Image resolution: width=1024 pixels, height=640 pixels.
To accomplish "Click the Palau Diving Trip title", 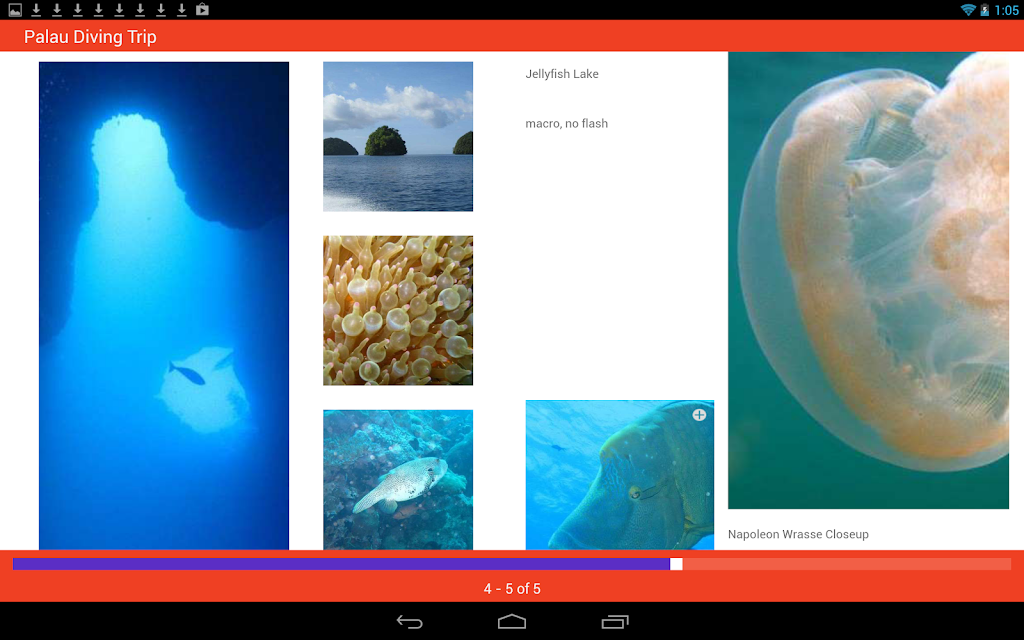I will pyautogui.click(x=90, y=37).
